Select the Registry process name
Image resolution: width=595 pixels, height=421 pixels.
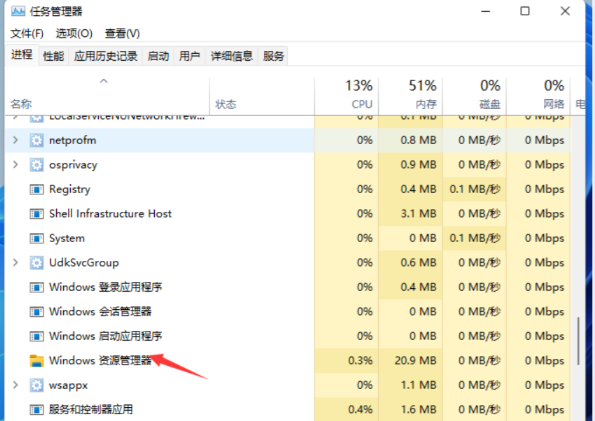tap(70, 189)
